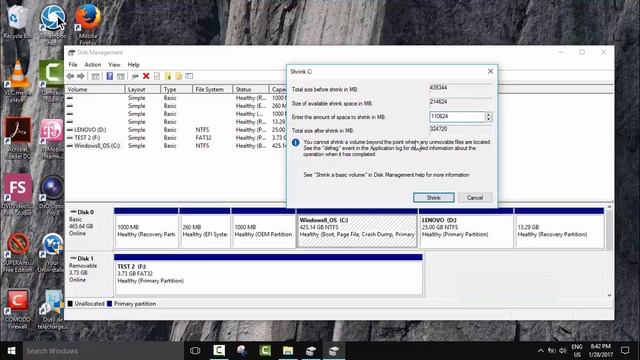The image size is (640, 360).
Task: Open the Ashampoo Snap desktop shortcut
Action: coord(52,23)
